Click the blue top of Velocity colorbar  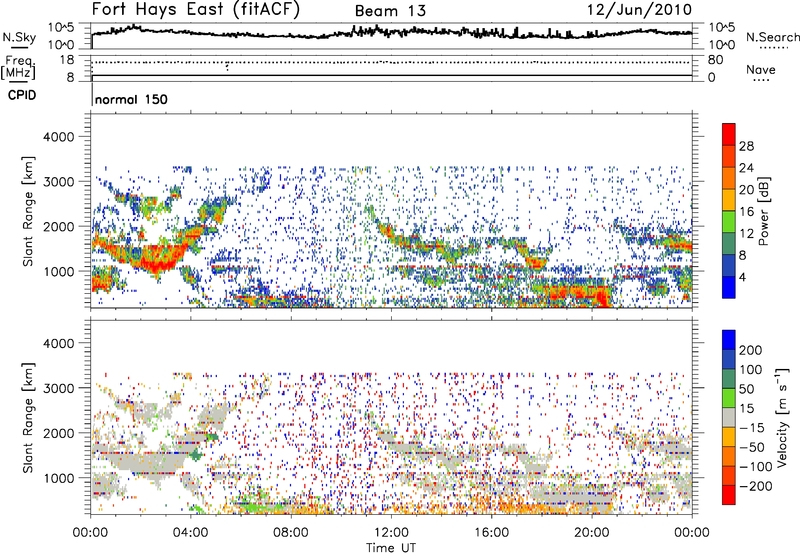[729, 340]
